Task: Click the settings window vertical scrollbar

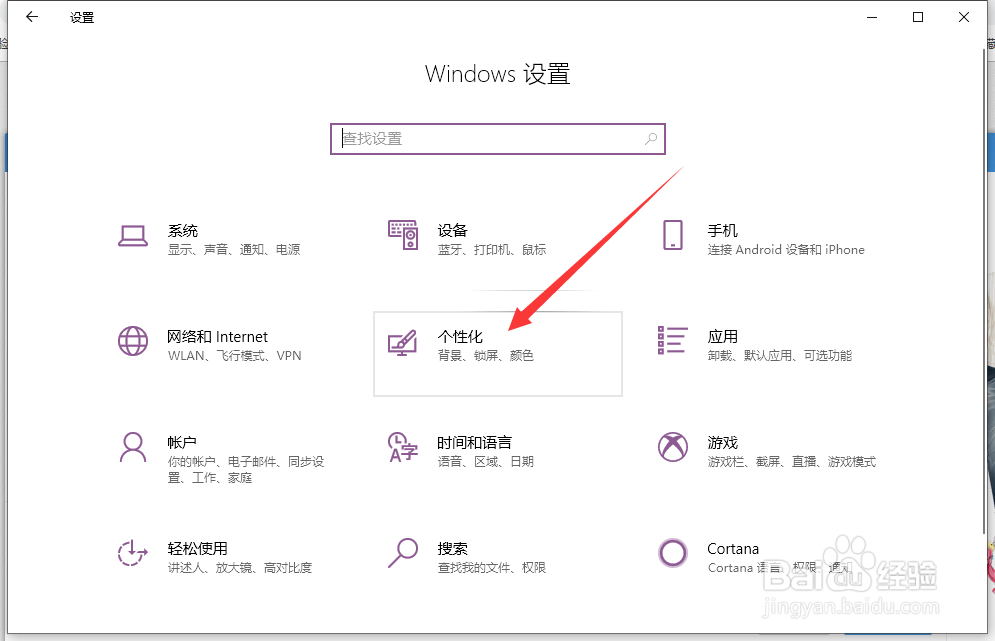Action: pyautogui.click(x=982, y=292)
